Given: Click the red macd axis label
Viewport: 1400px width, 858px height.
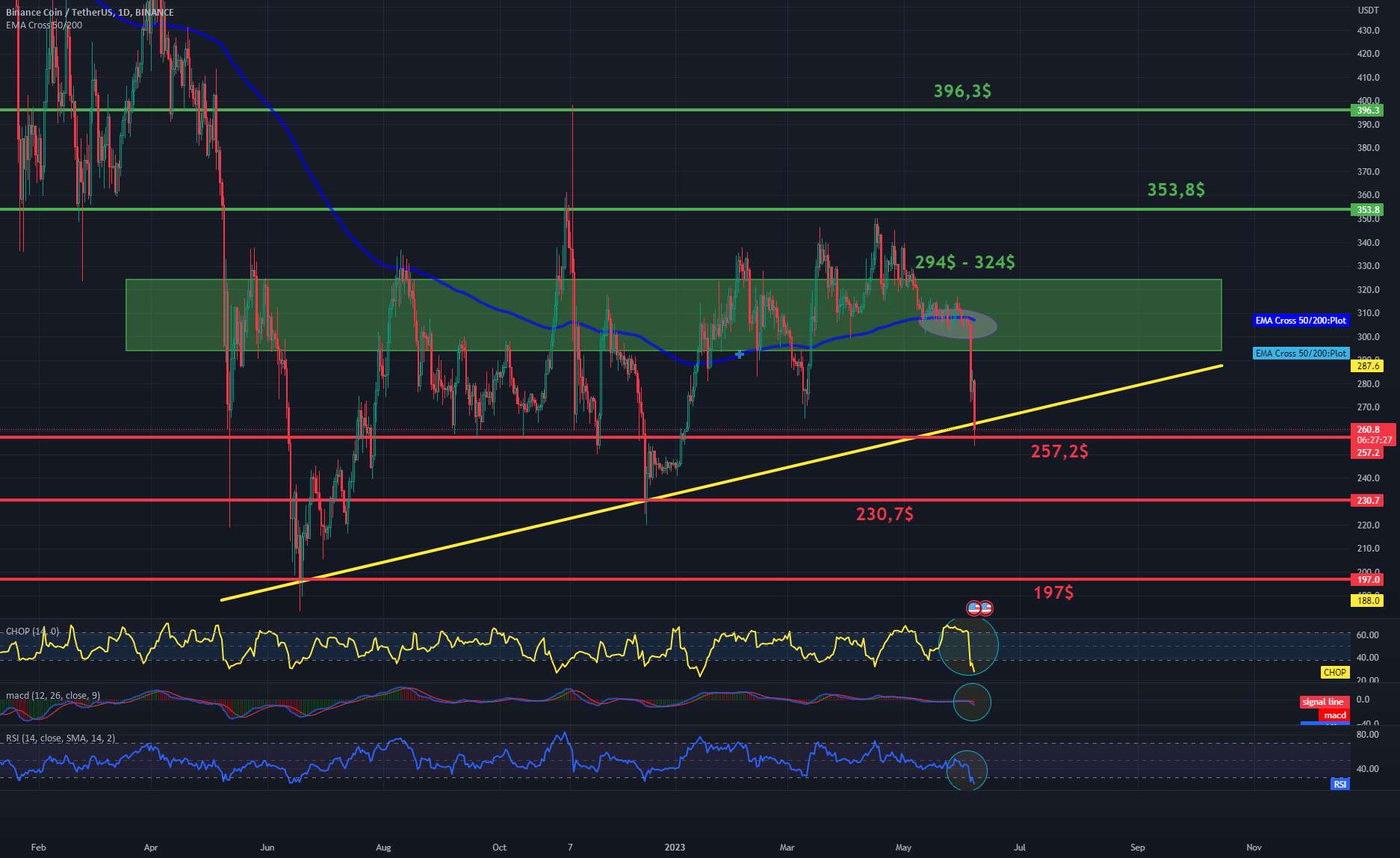Looking at the screenshot, I should [x=1334, y=715].
